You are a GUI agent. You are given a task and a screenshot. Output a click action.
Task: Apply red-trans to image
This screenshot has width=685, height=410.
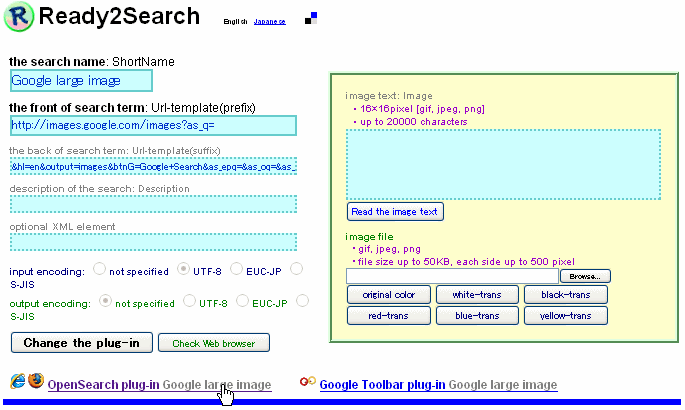389,316
